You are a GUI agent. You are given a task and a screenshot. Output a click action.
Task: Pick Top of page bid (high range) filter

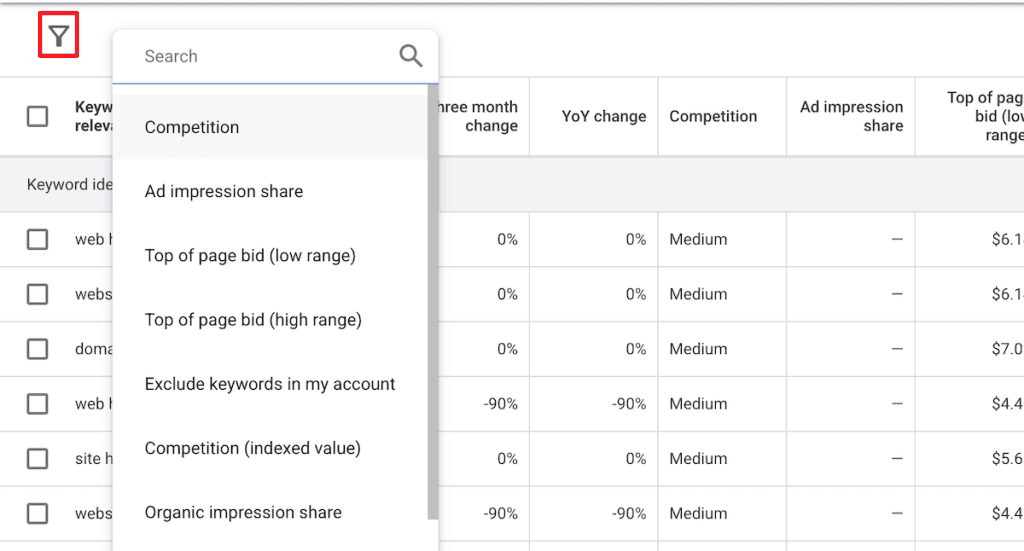(270, 319)
